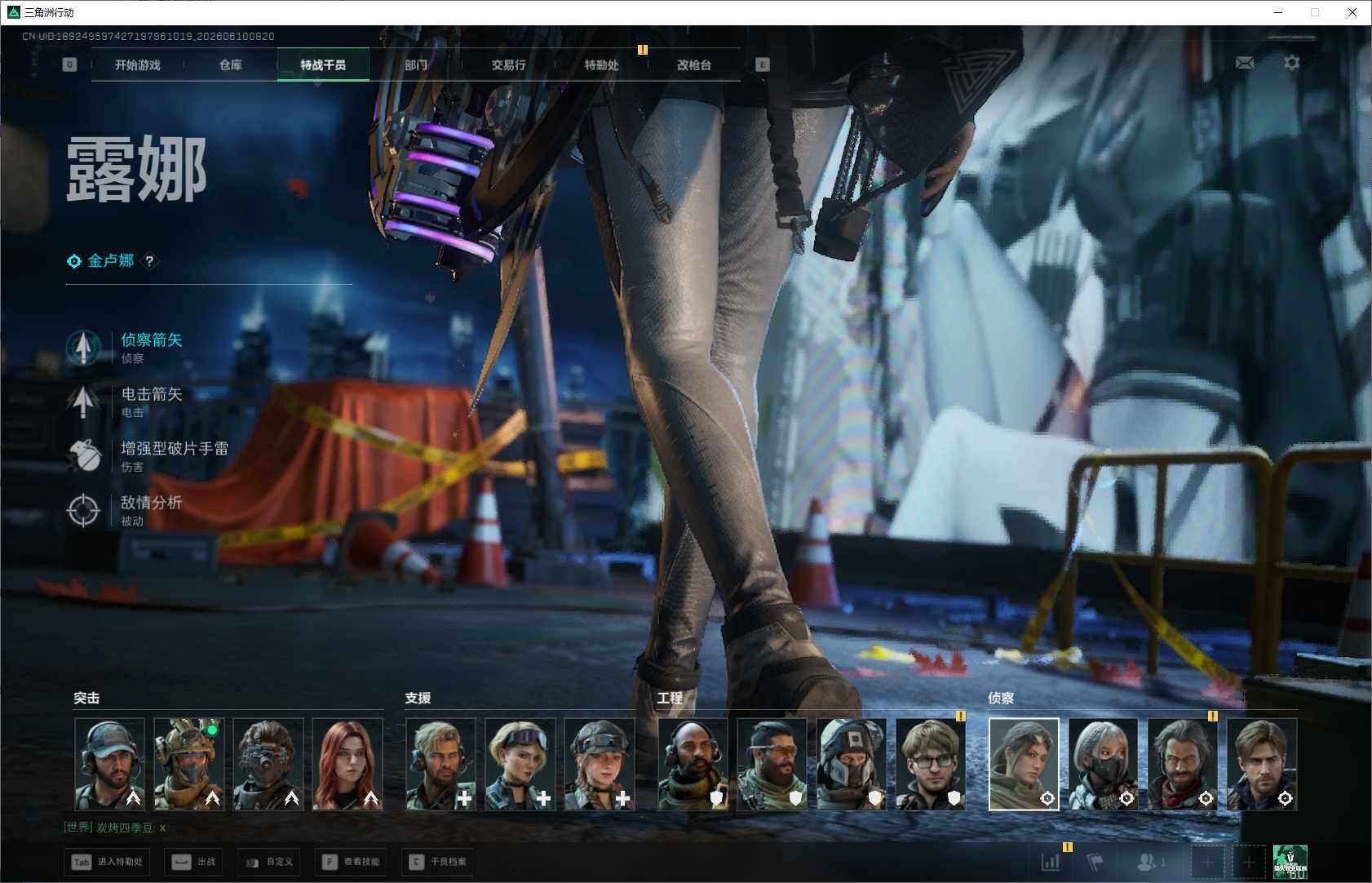Viewport: 1372px width, 883px height.
Task: Select the first 突击 operator with cap and headset
Action: pos(109,765)
